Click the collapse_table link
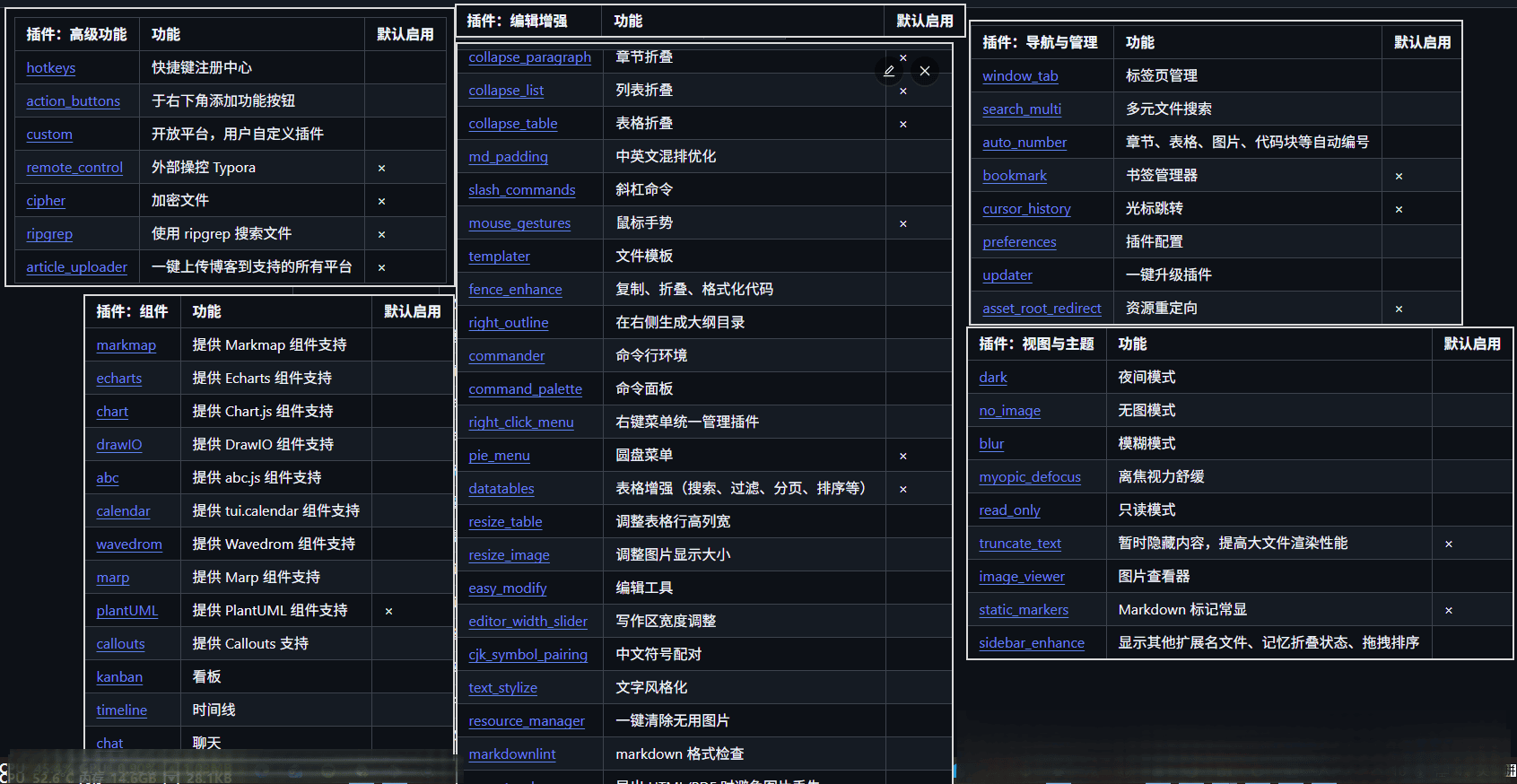This screenshot has height=784, width=1517. coord(513,124)
